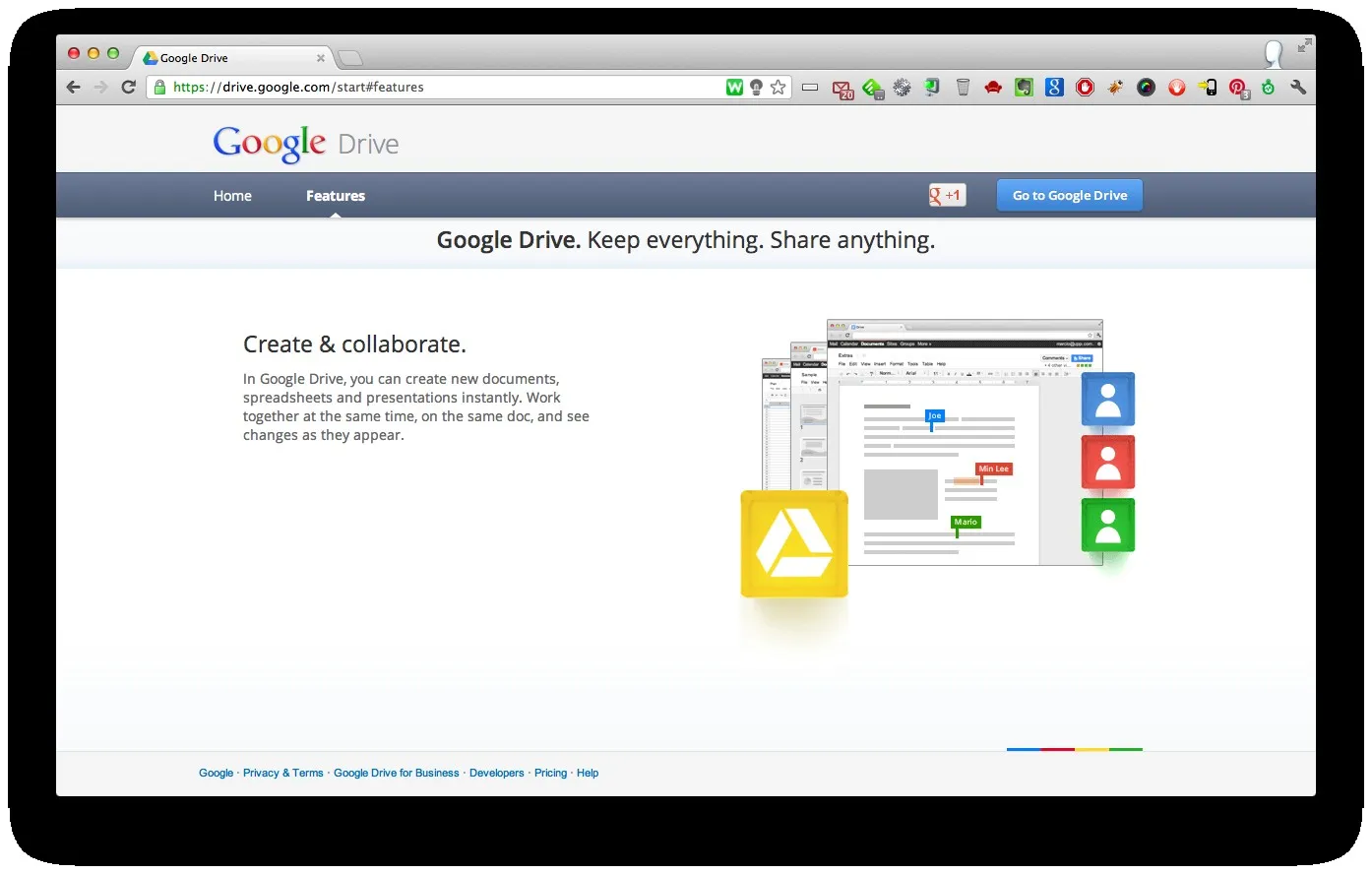Click the green feed icon next to the mail checker
Screen dimensions: 1372x874
pyautogui.click(x=872, y=89)
